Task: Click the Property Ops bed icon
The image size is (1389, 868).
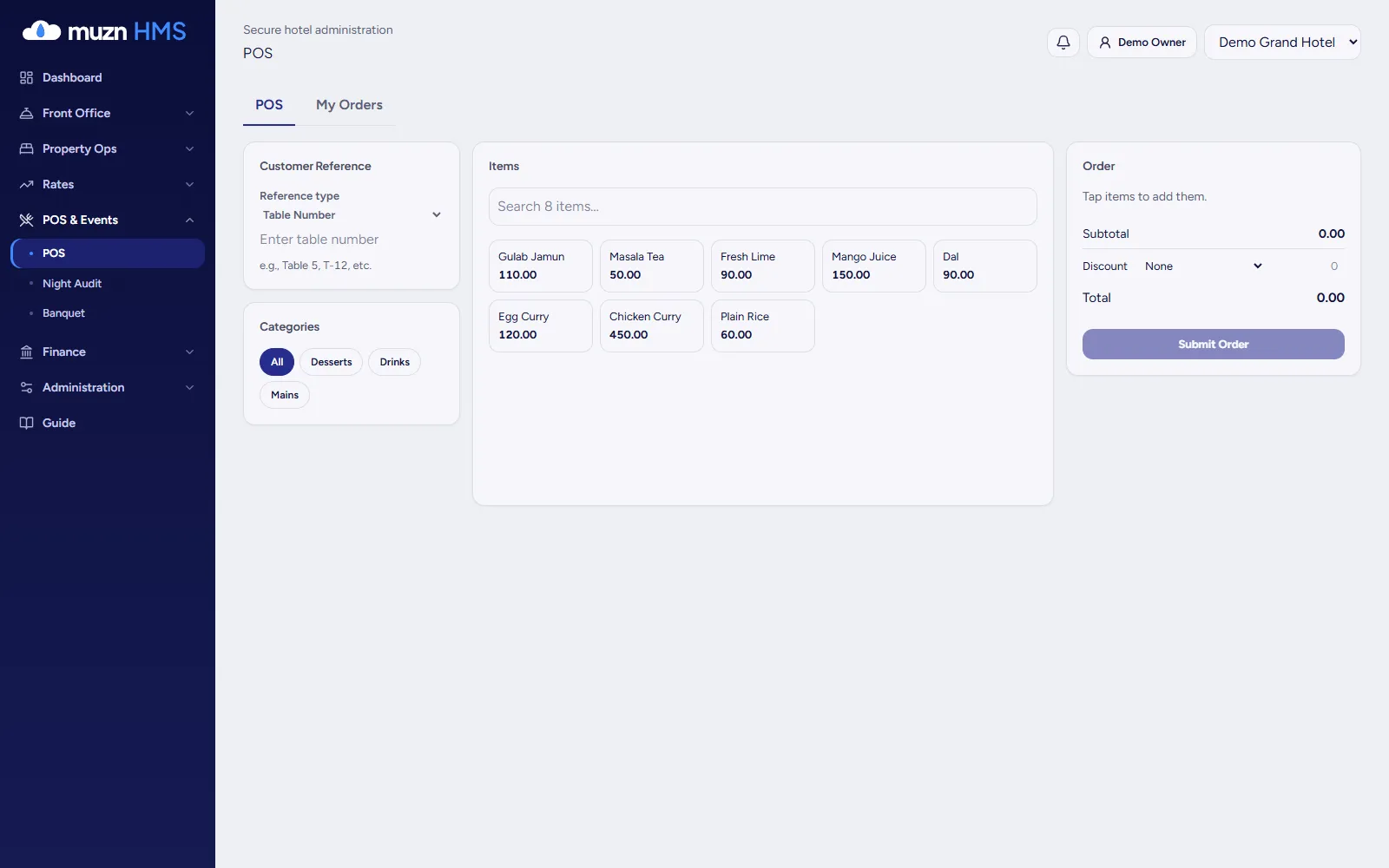Action: (x=26, y=148)
